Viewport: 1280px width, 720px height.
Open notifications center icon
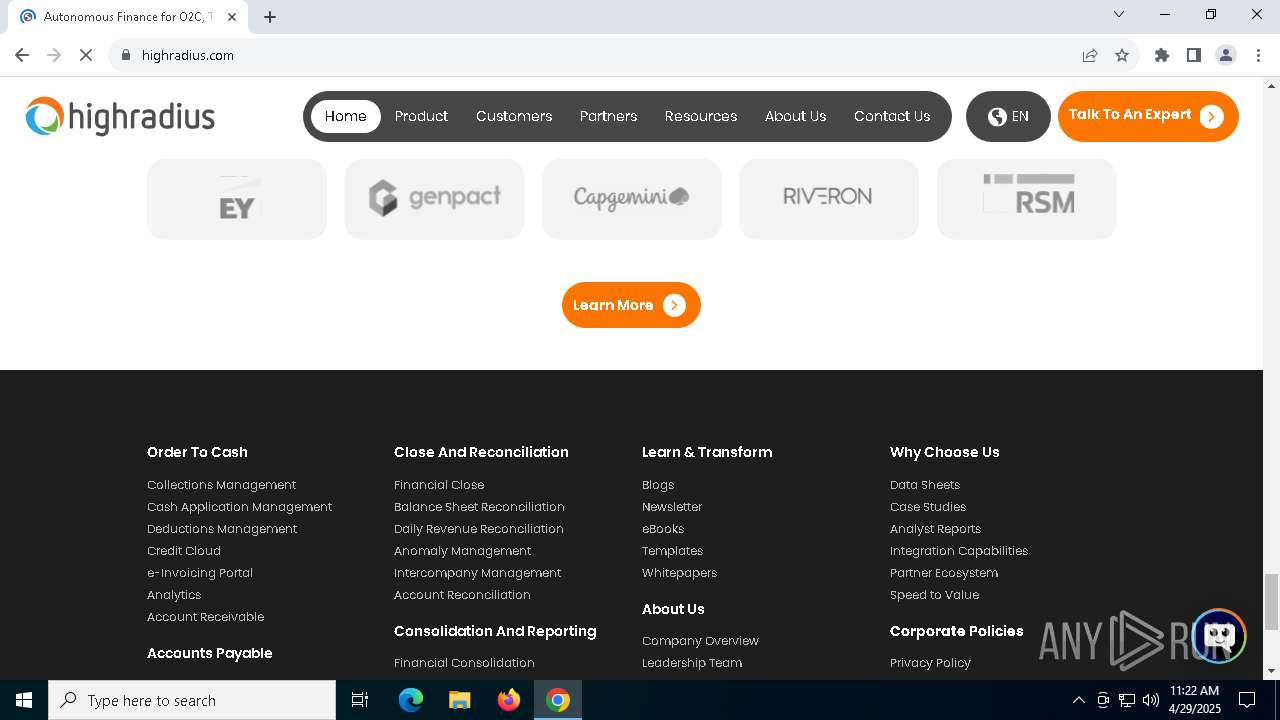[x=1247, y=700]
